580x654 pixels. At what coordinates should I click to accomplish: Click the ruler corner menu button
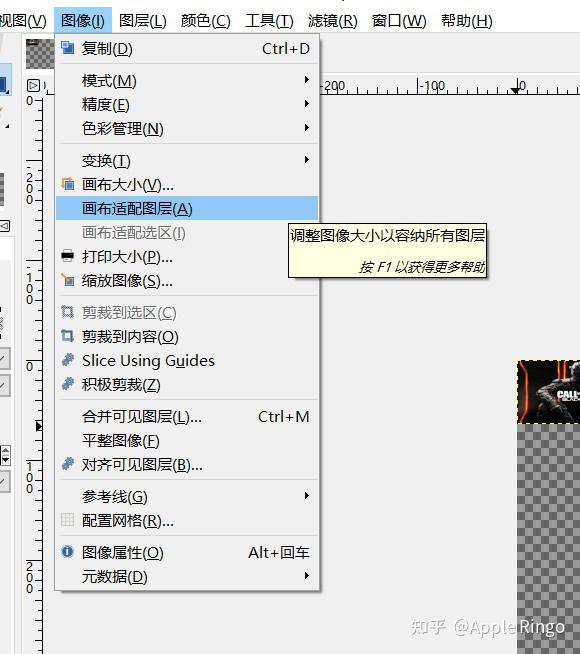33,86
